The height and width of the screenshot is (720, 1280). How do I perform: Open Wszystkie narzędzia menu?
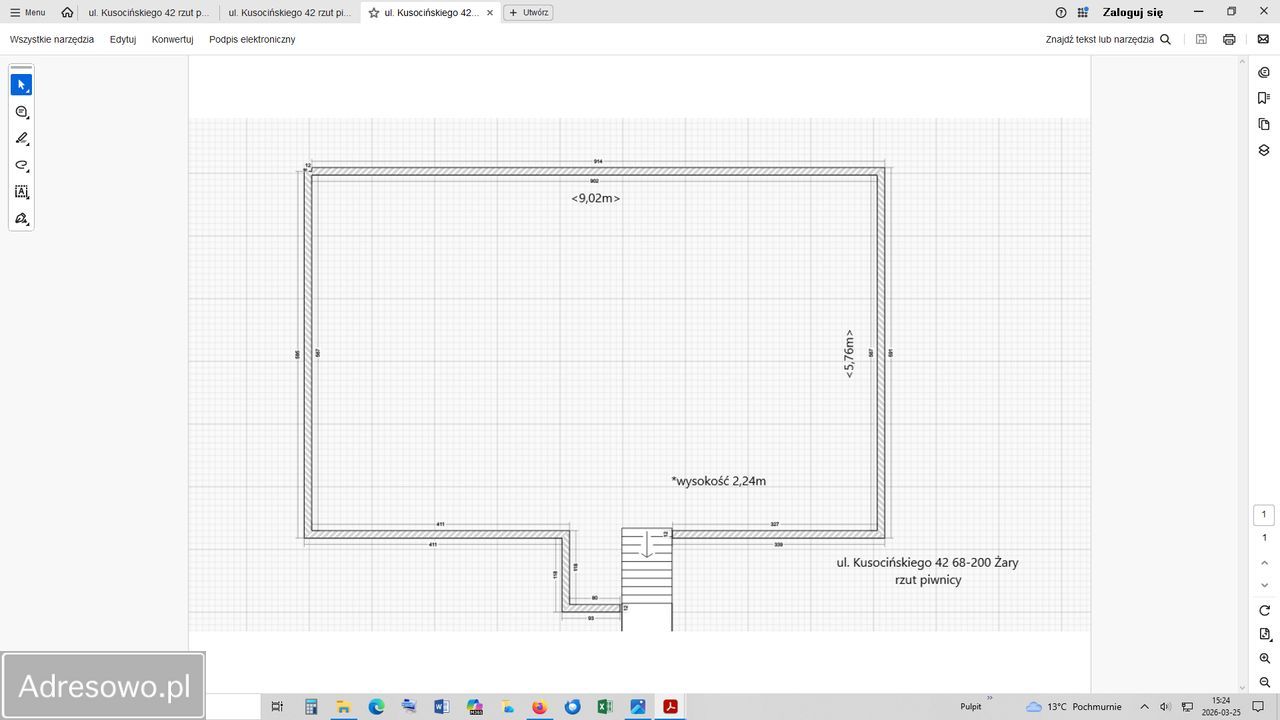[52, 40]
